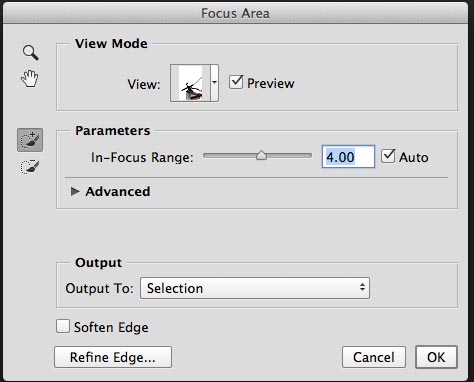Expand the Advanced section triangle
Image resolution: width=474 pixels, height=382 pixels.
point(75,191)
